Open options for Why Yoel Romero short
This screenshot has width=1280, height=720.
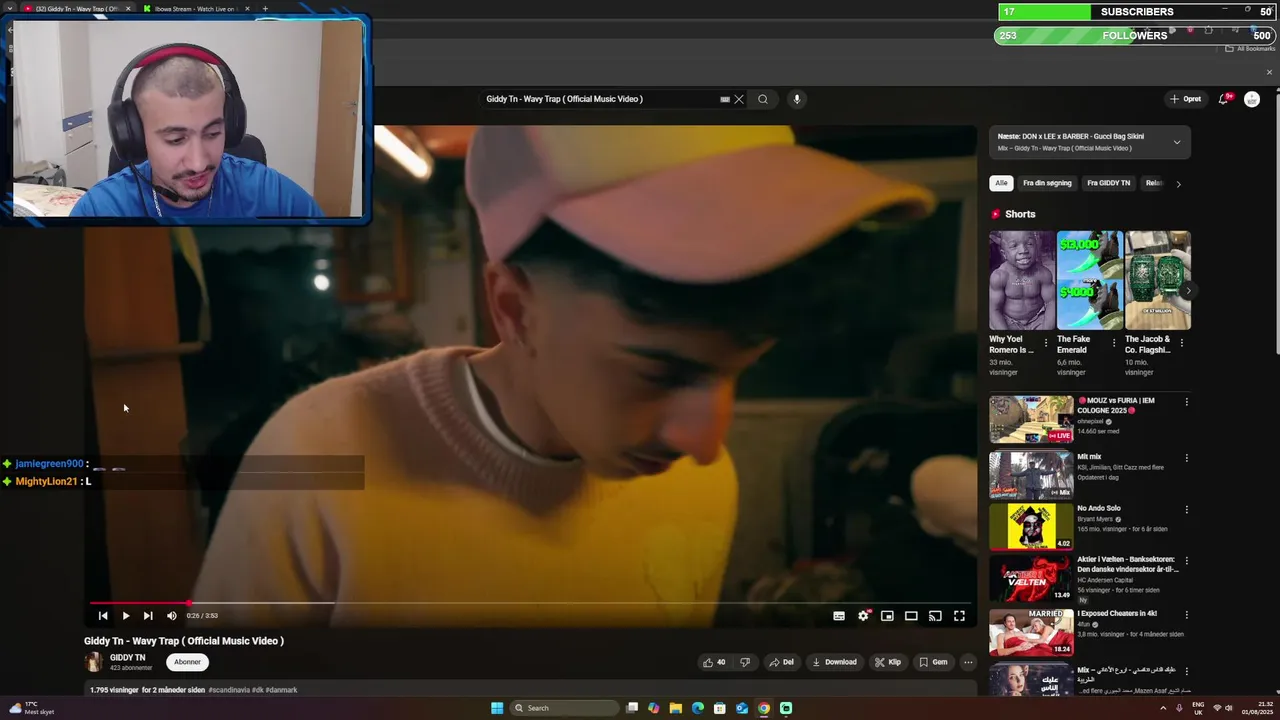[1046, 342]
